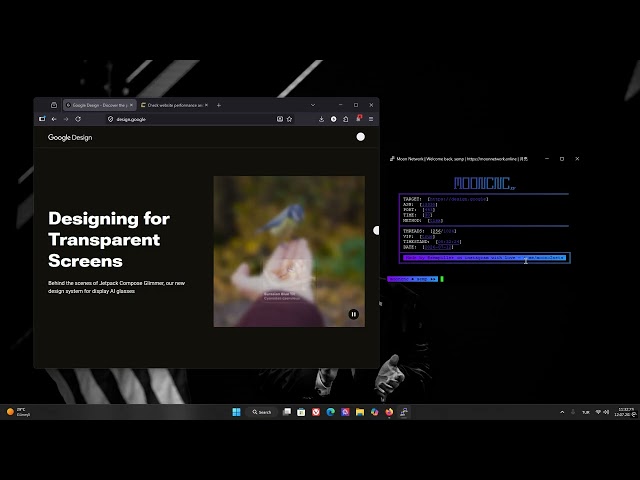
Task: Go forward one page in browser
Action: click(66, 119)
